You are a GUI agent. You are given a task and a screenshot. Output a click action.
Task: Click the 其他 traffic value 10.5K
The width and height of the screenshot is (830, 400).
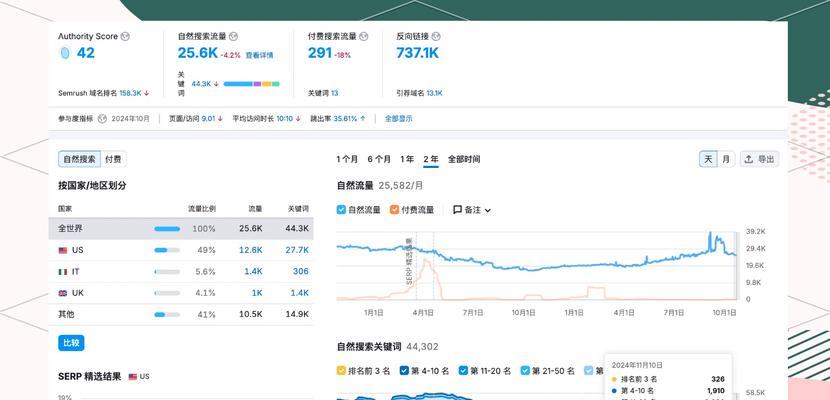(250, 314)
